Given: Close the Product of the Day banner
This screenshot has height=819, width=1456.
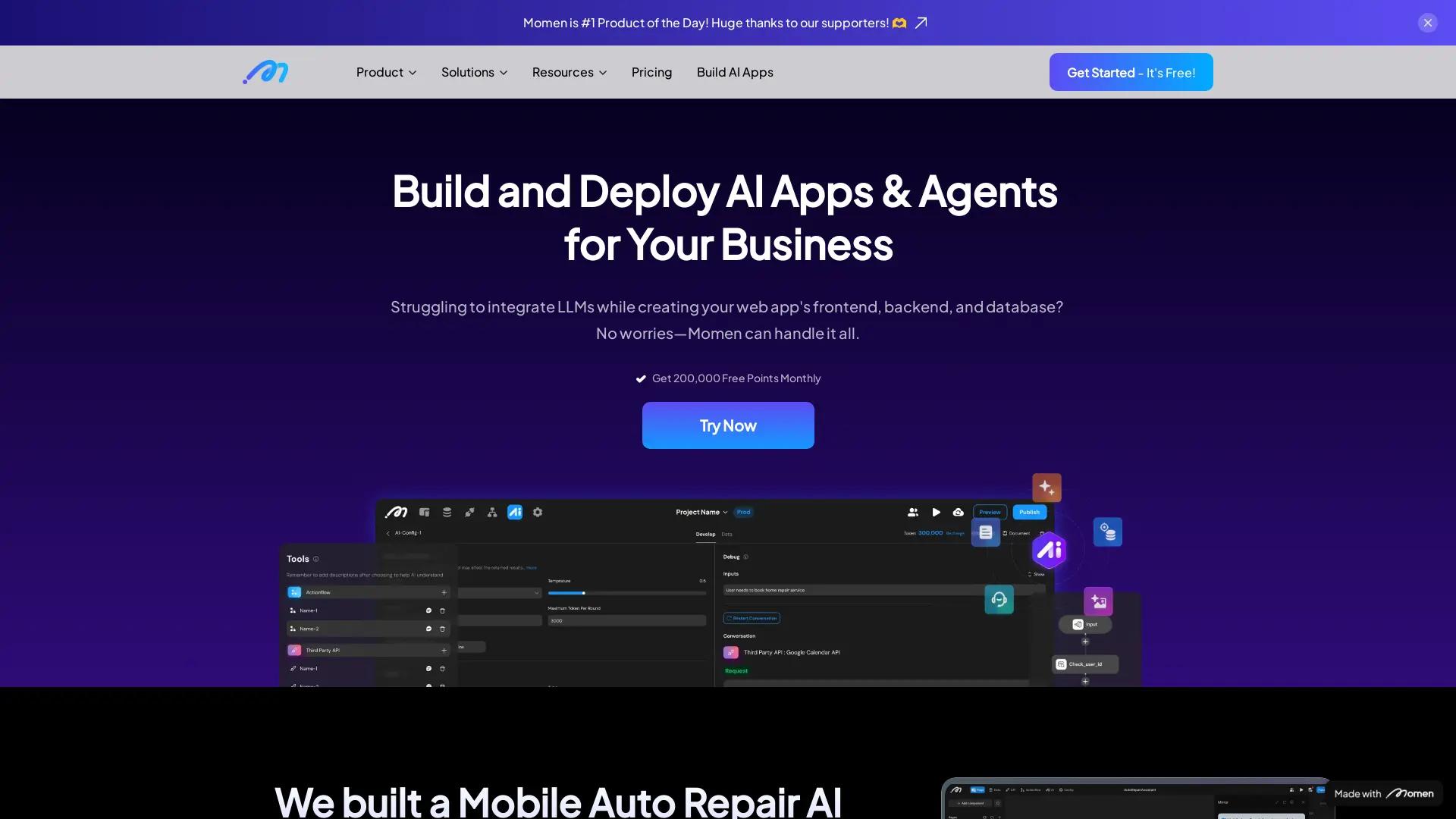Looking at the screenshot, I should pos(1427,23).
